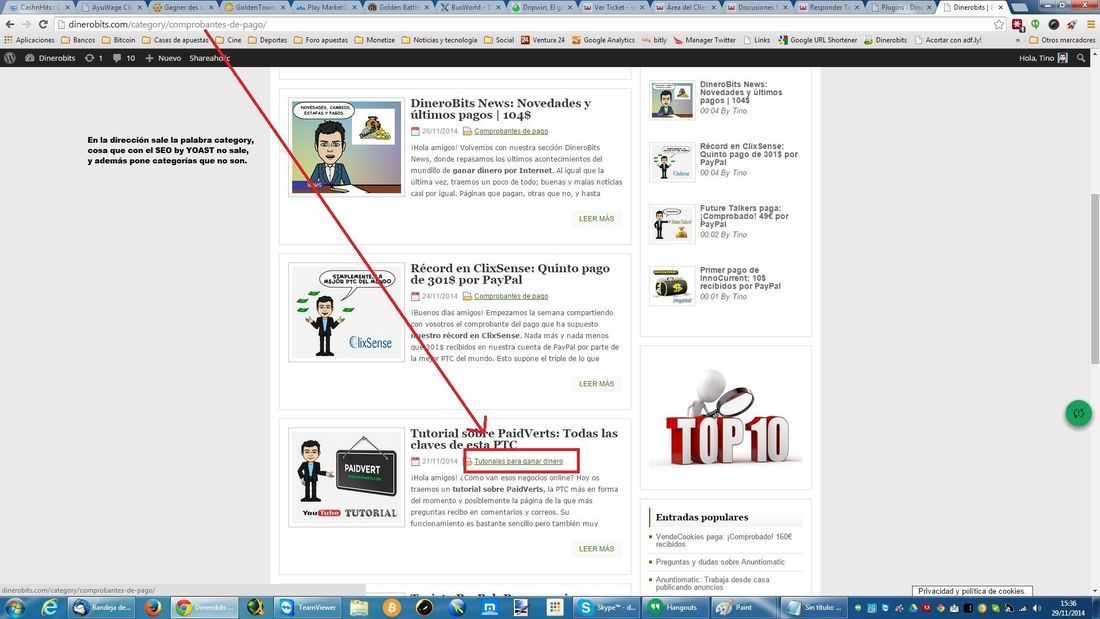This screenshot has width=1100, height=619.
Task: Open the Otros marcadores folder
Action: tap(1061, 40)
